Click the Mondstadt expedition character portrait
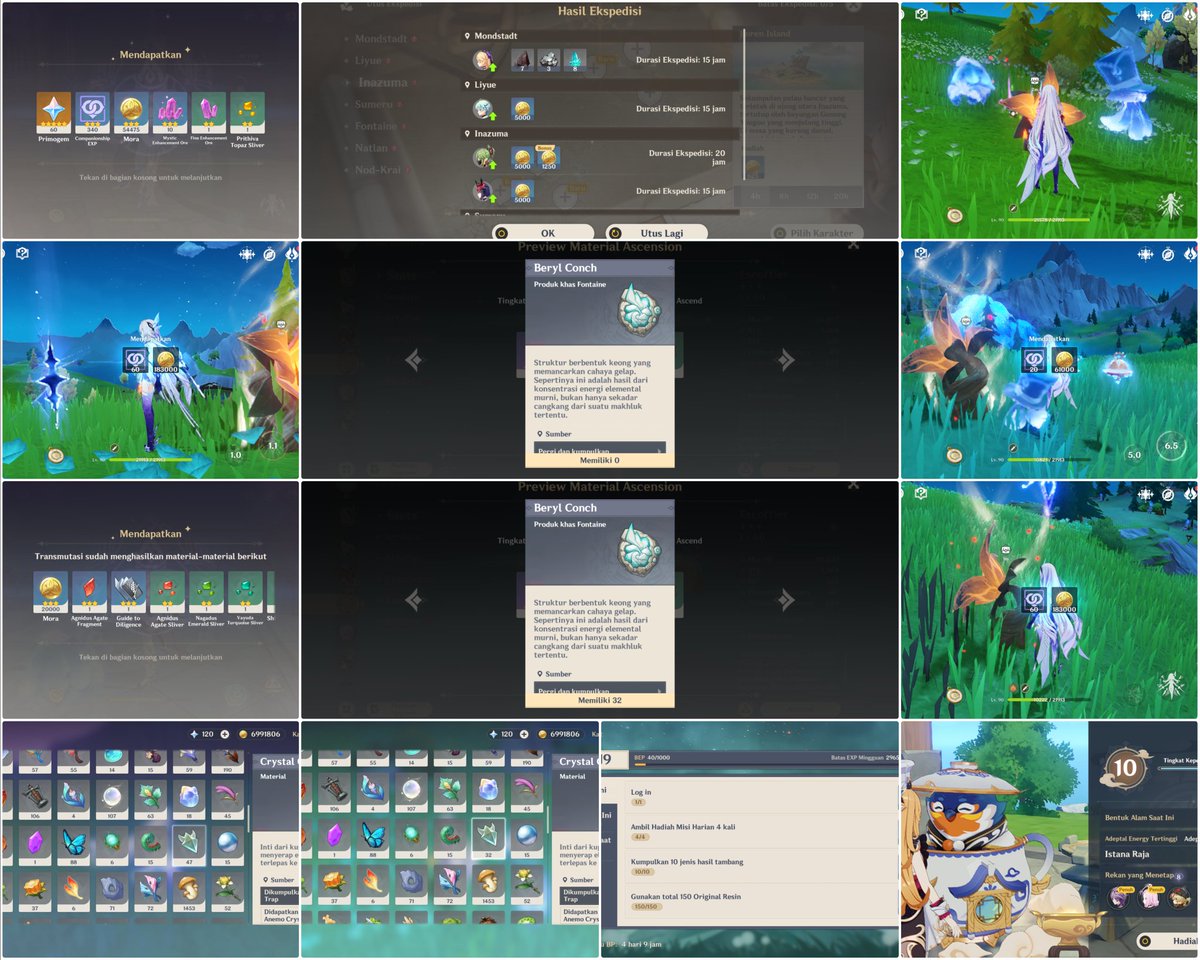 (x=484, y=60)
